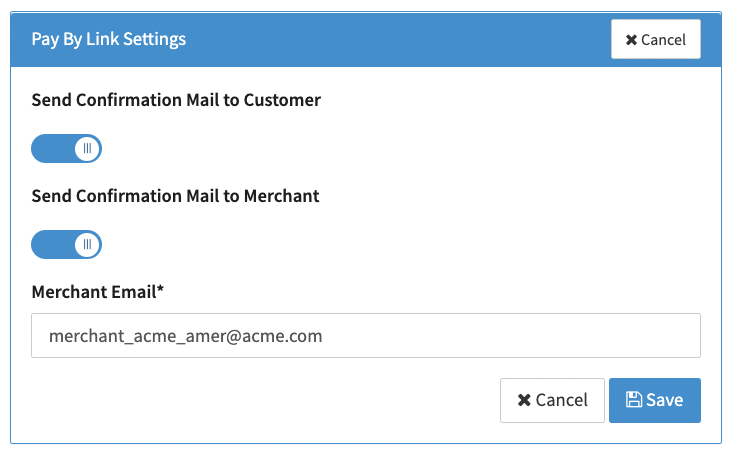This screenshot has width=738, height=458.
Task: Click the X icon in header Cancel button
Action: [630, 40]
